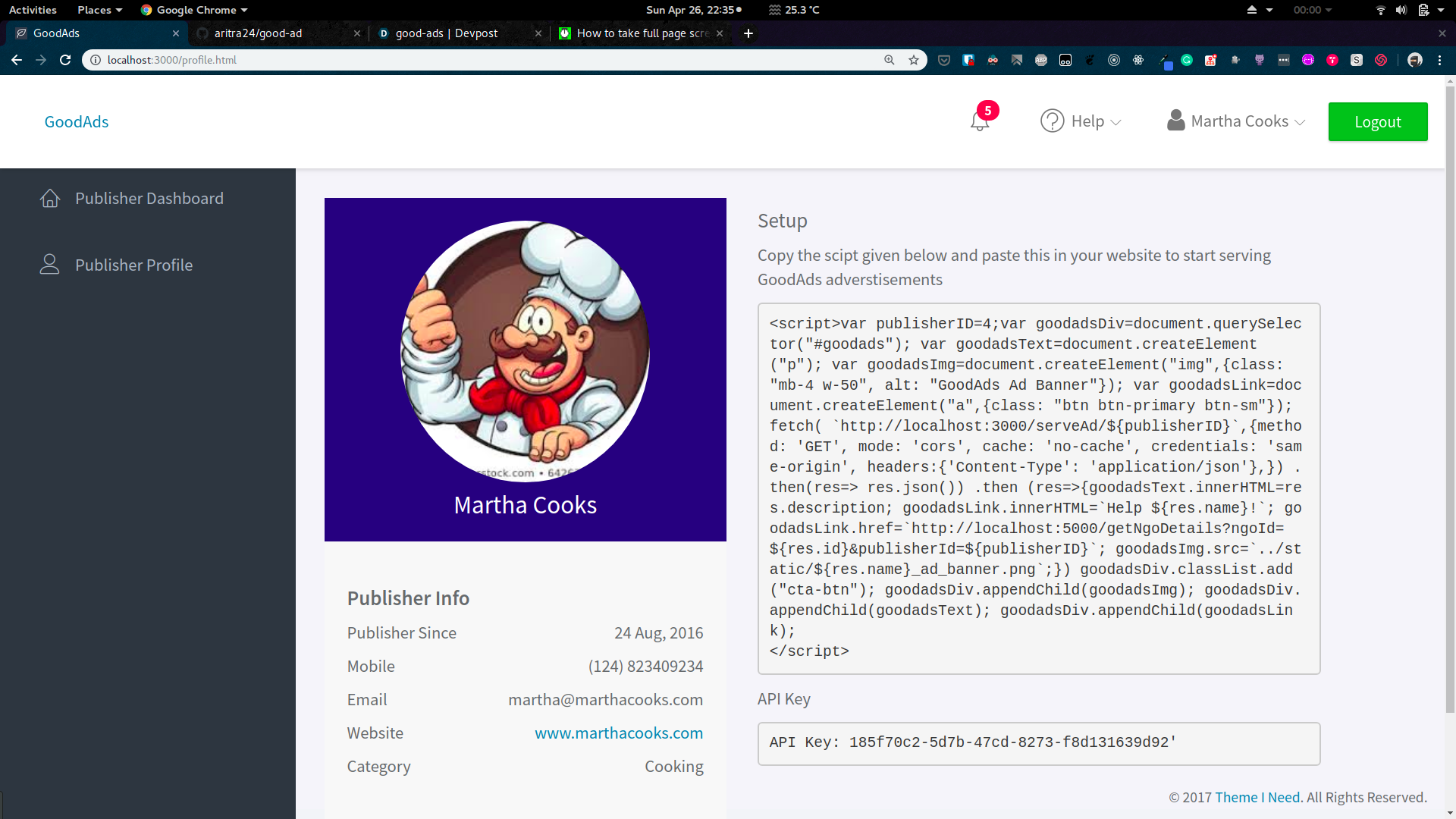Viewport: 1456px width, 819px height.
Task: Click the API Key text box
Action: click(1038, 743)
